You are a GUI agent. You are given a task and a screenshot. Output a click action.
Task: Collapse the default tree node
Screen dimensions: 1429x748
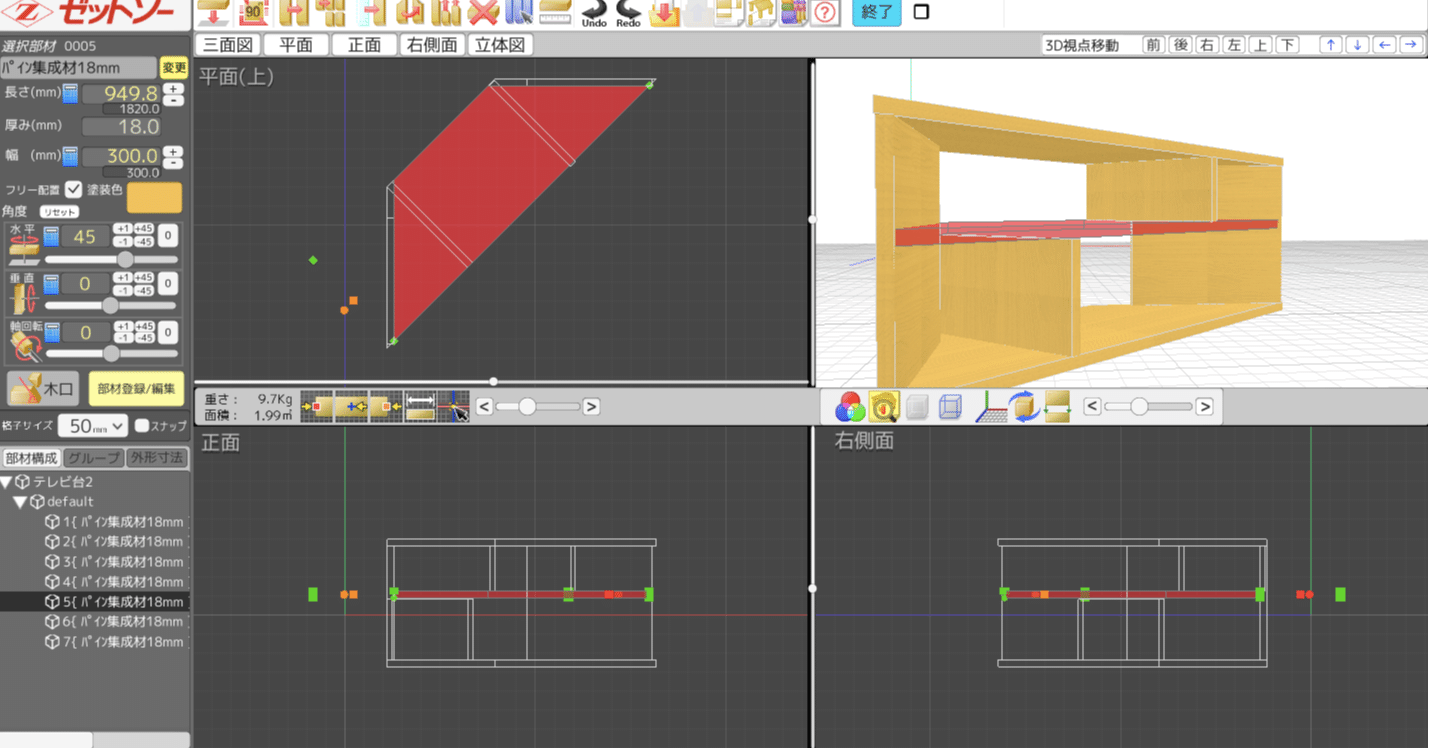click(x=20, y=502)
